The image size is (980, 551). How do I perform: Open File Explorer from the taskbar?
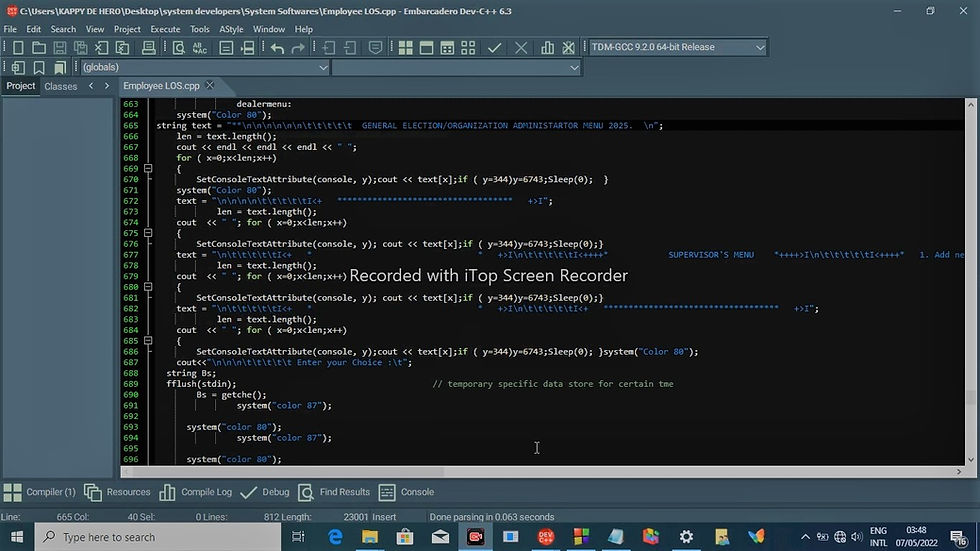point(370,537)
